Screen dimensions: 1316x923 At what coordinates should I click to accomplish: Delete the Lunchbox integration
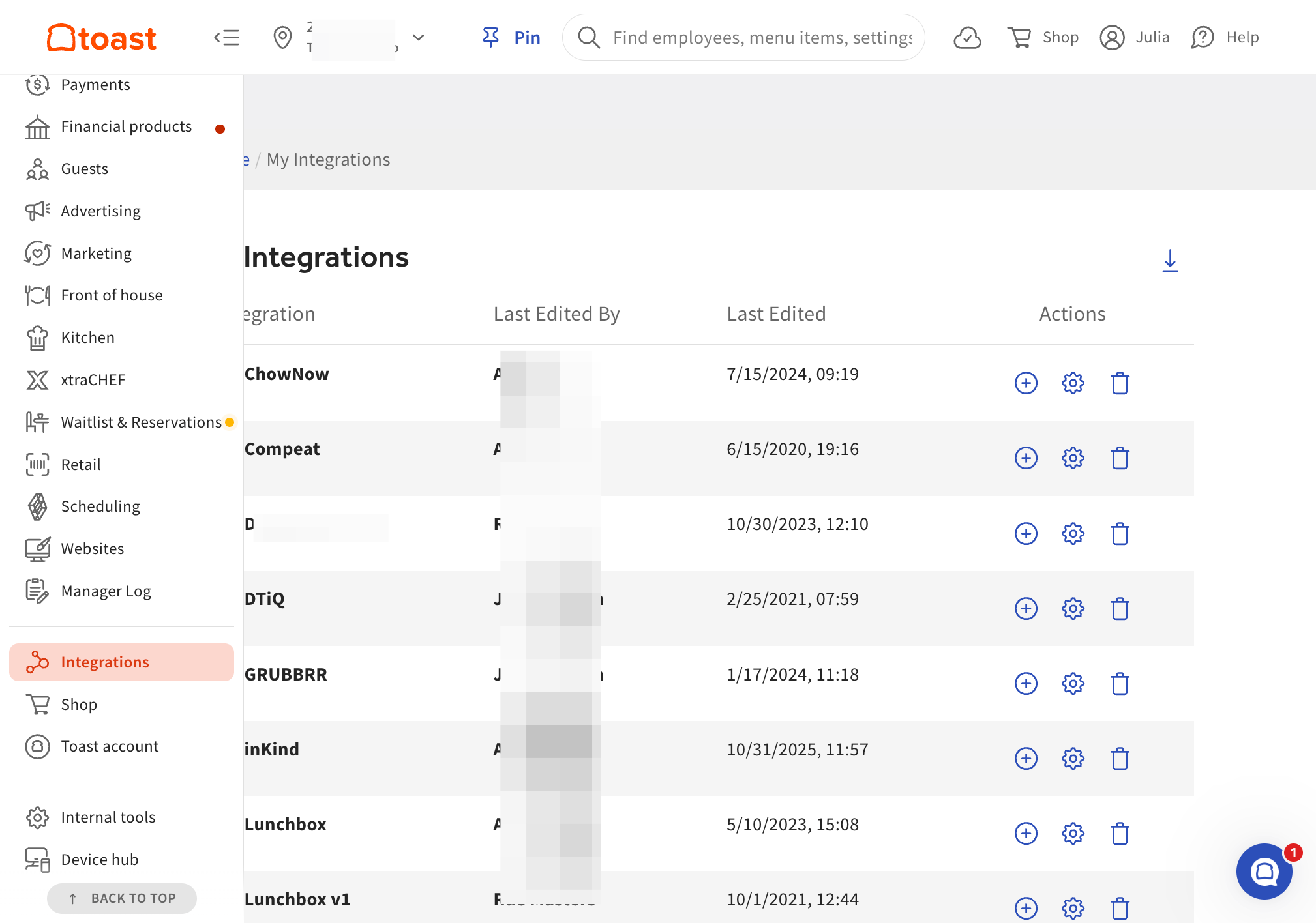(x=1120, y=834)
